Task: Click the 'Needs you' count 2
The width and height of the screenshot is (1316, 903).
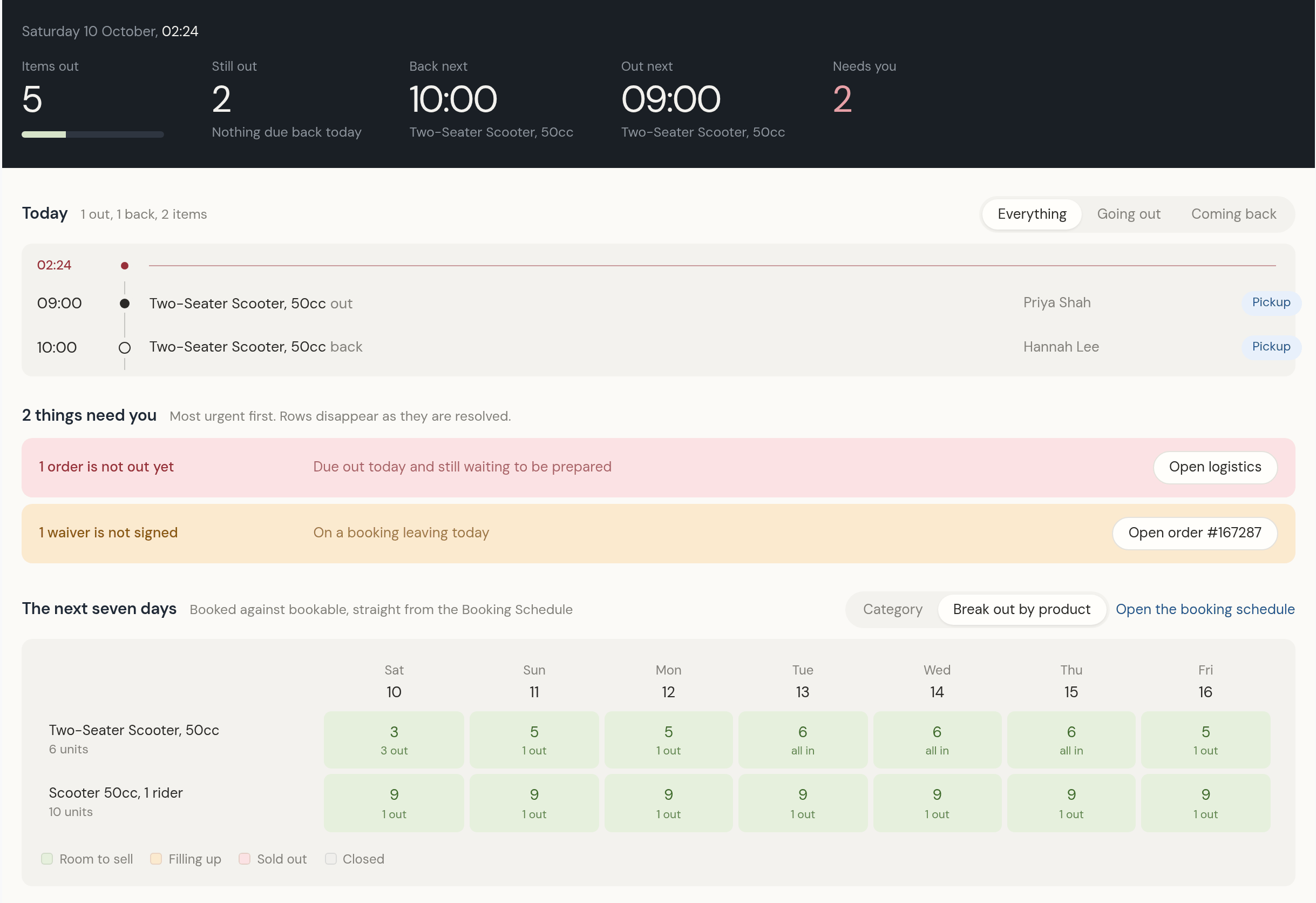Action: click(x=842, y=99)
